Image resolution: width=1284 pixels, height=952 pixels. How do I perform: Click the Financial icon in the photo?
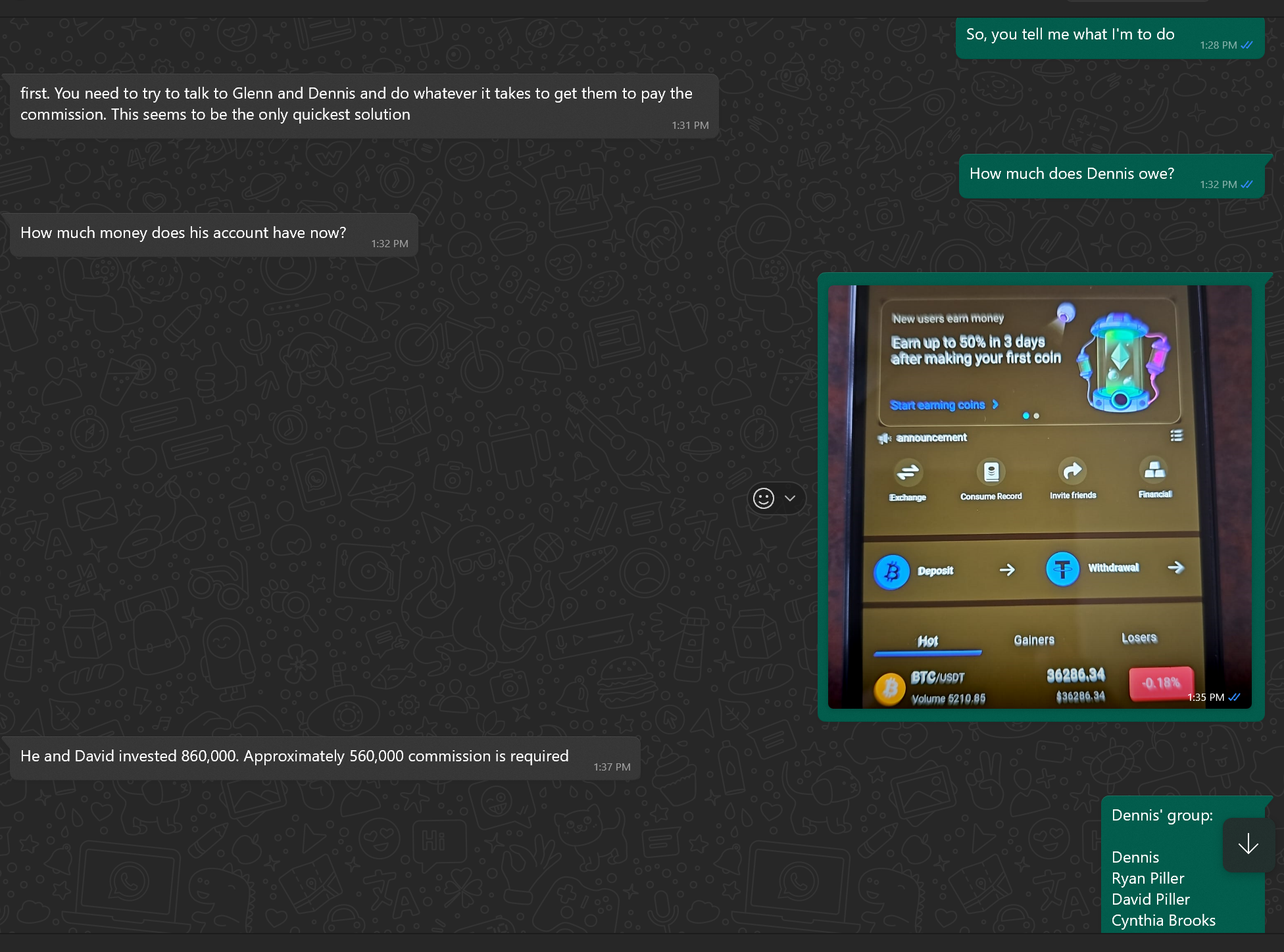tap(1154, 470)
